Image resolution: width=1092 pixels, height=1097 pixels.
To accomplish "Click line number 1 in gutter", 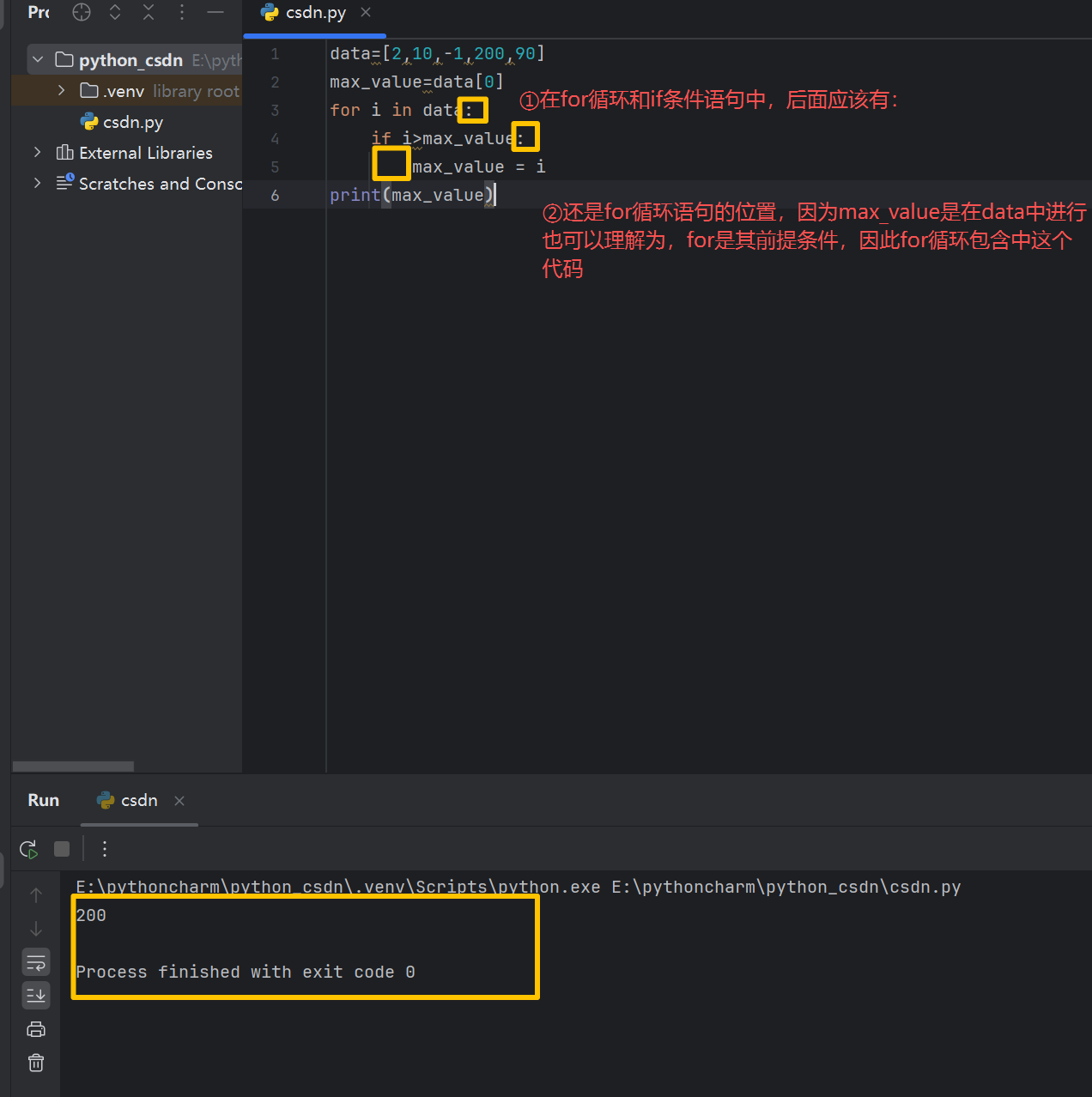I will click(x=275, y=53).
